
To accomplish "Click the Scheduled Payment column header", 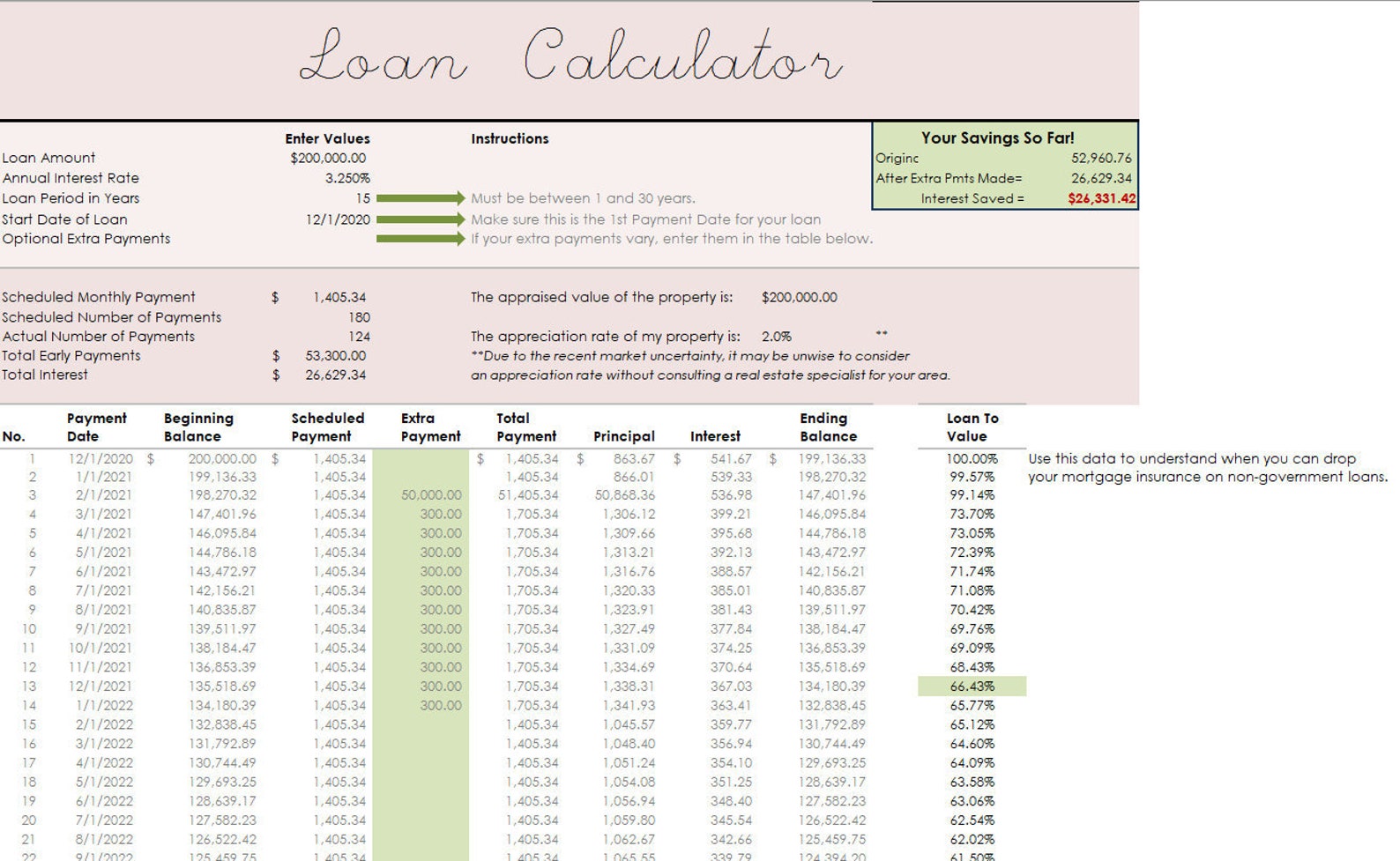I will [x=327, y=427].
